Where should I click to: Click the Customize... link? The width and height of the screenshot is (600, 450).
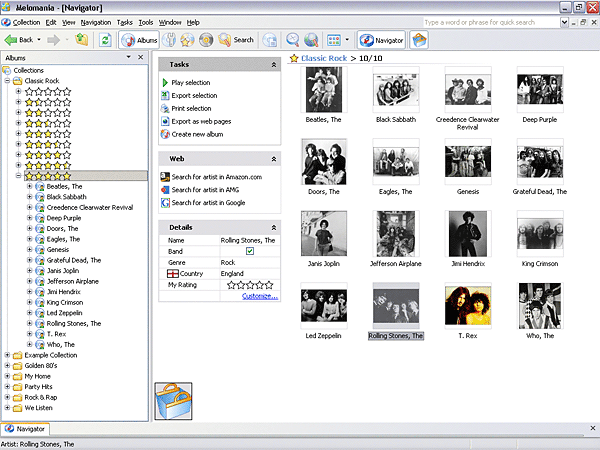pyautogui.click(x=259, y=296)
